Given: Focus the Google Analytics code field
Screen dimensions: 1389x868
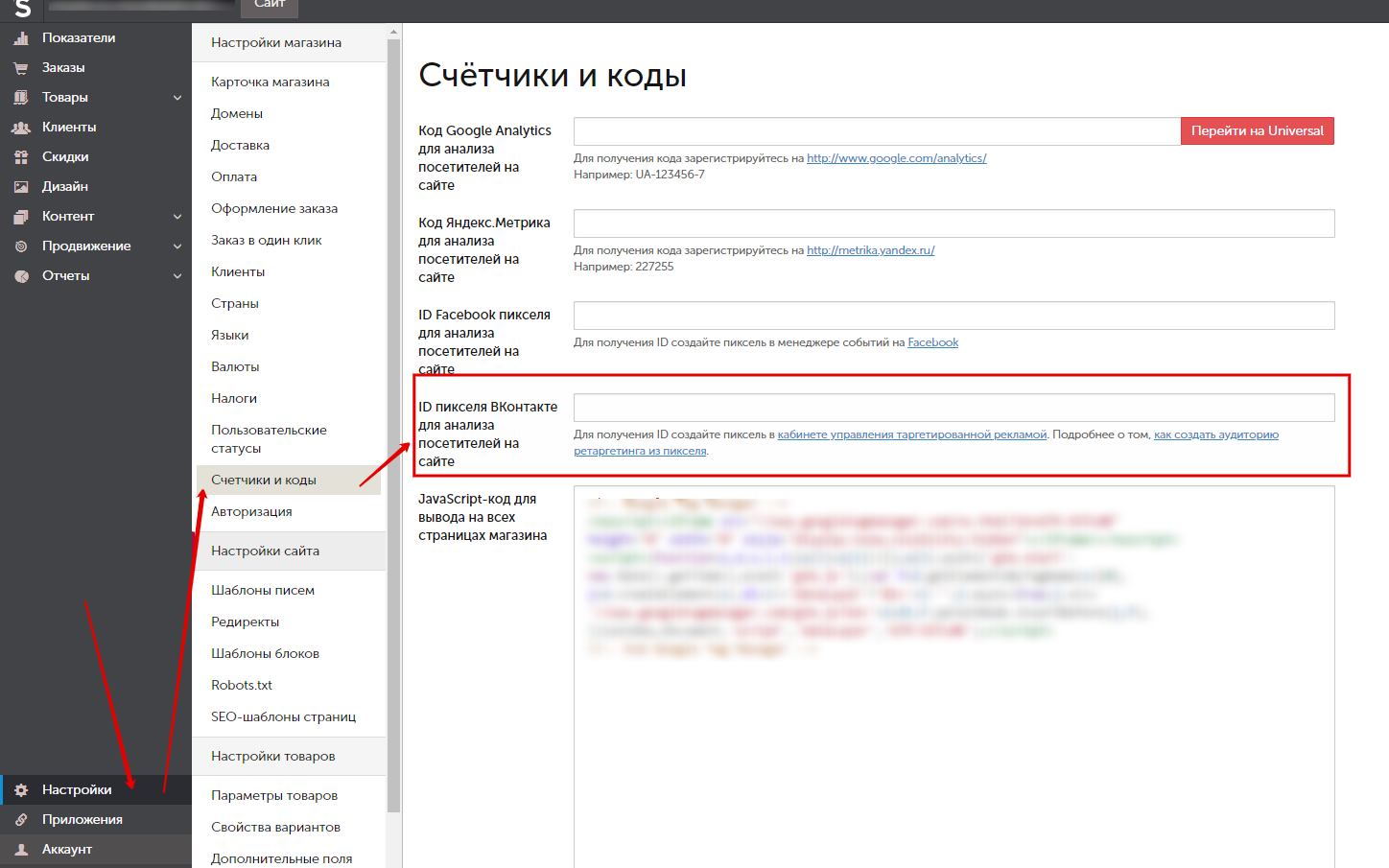Looking at the screenshot, I should click(877, 131).
